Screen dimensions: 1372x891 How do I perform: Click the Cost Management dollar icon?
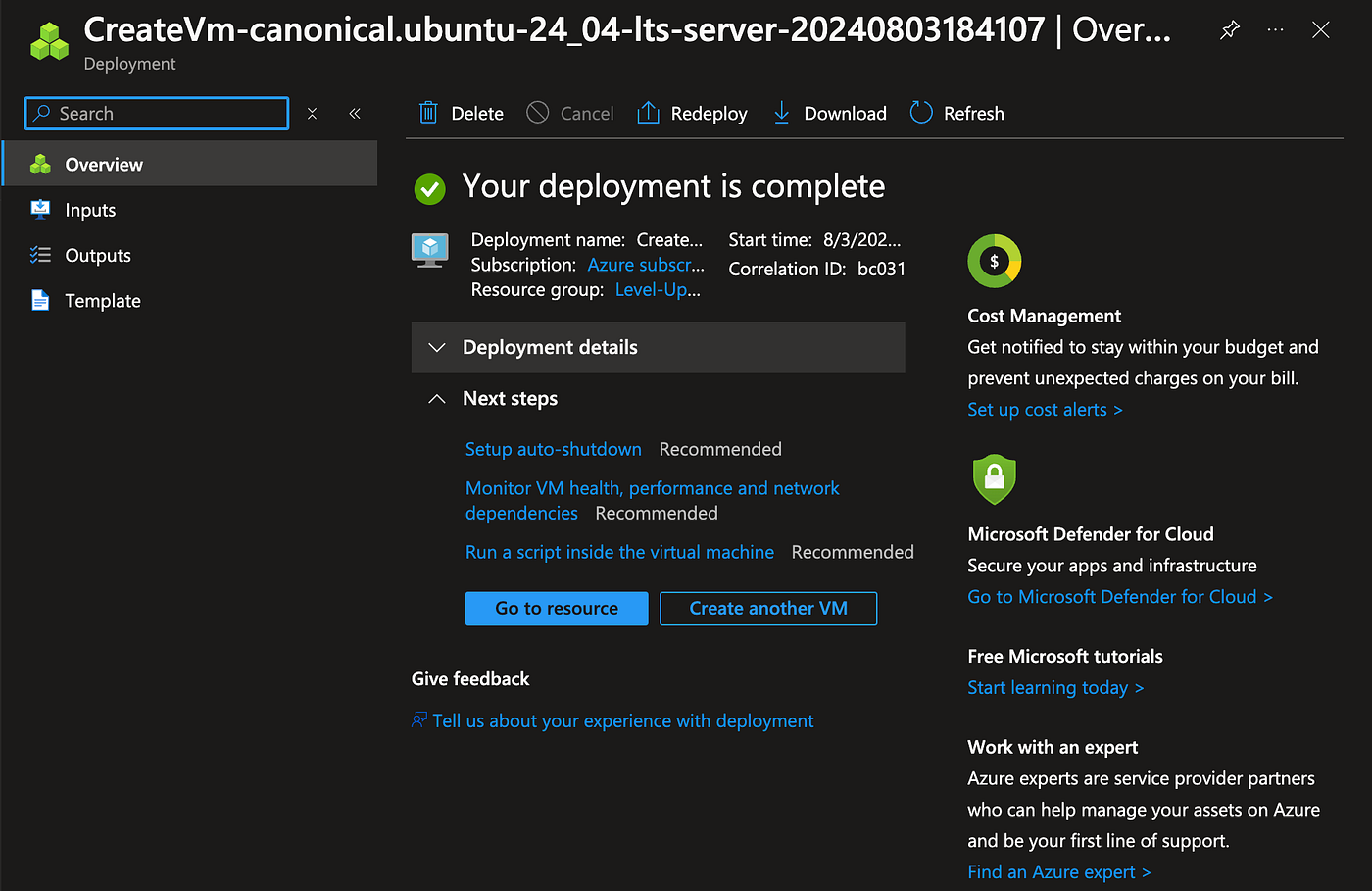pos(995,261)
